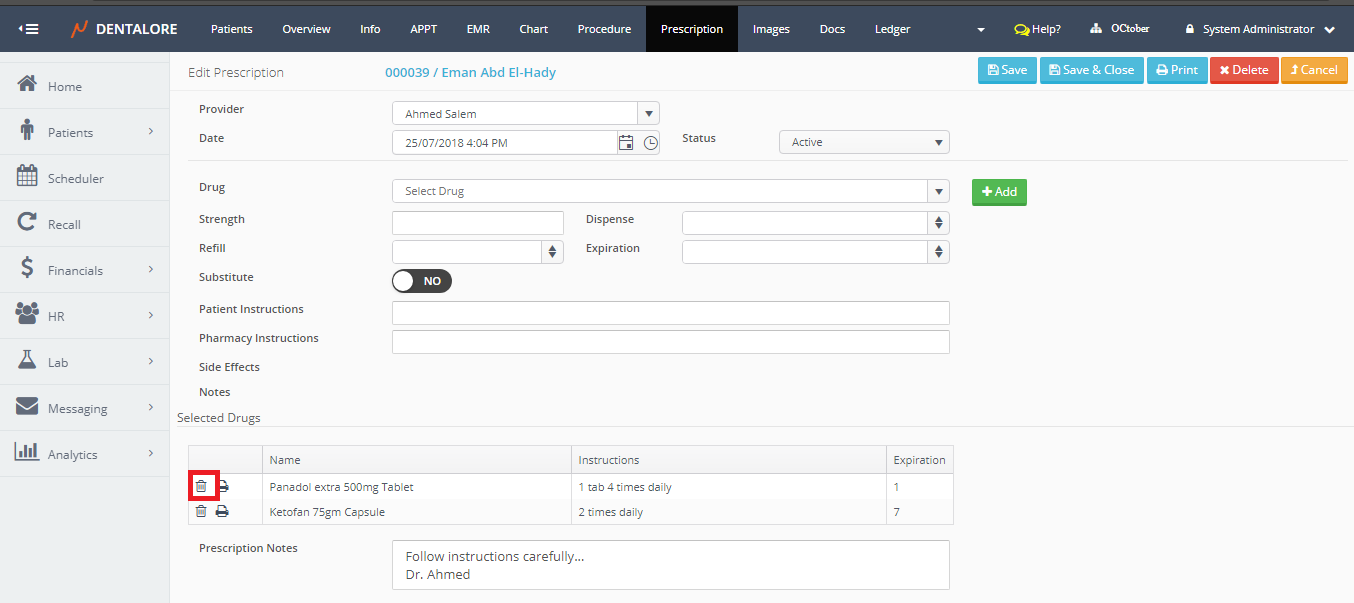
Task: Click trash icon for Ketofan 75gm Capsule
Action: click(201, 512)
